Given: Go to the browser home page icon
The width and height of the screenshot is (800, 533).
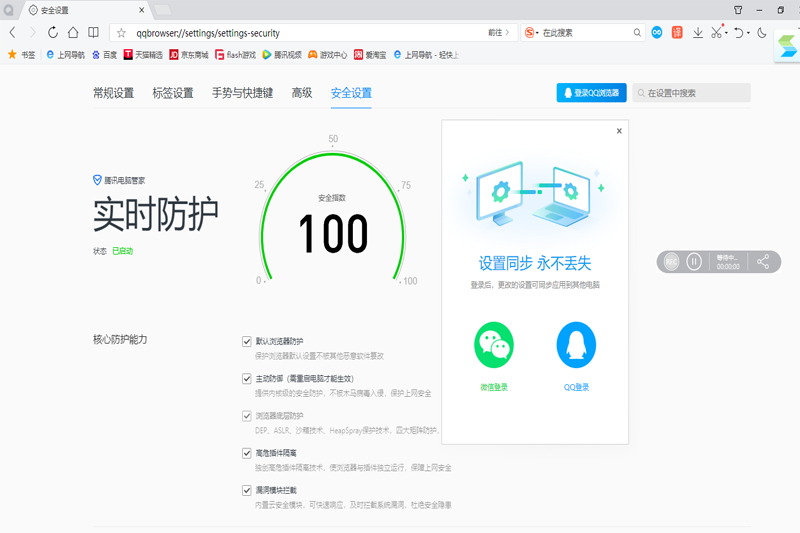Looking at the screenshot, I should coord(72,33).
